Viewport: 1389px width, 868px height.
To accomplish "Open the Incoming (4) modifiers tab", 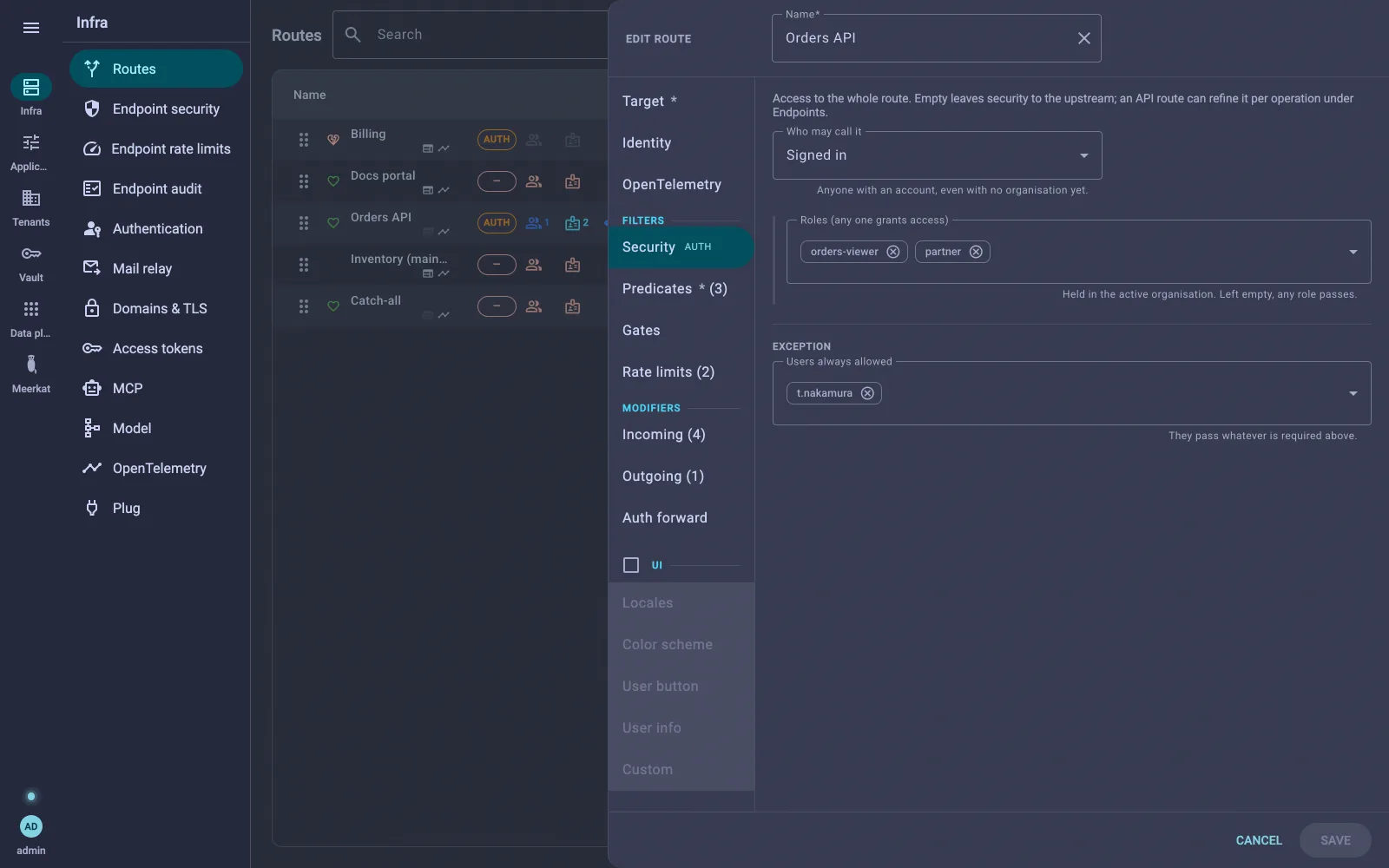I will tap(681, 435).
